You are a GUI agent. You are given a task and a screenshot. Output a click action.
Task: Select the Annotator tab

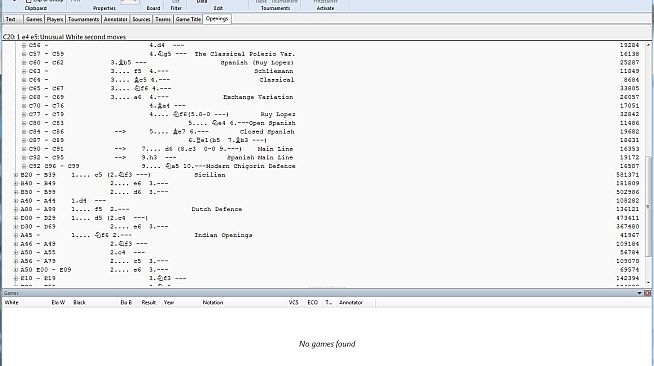coord(116,19)
